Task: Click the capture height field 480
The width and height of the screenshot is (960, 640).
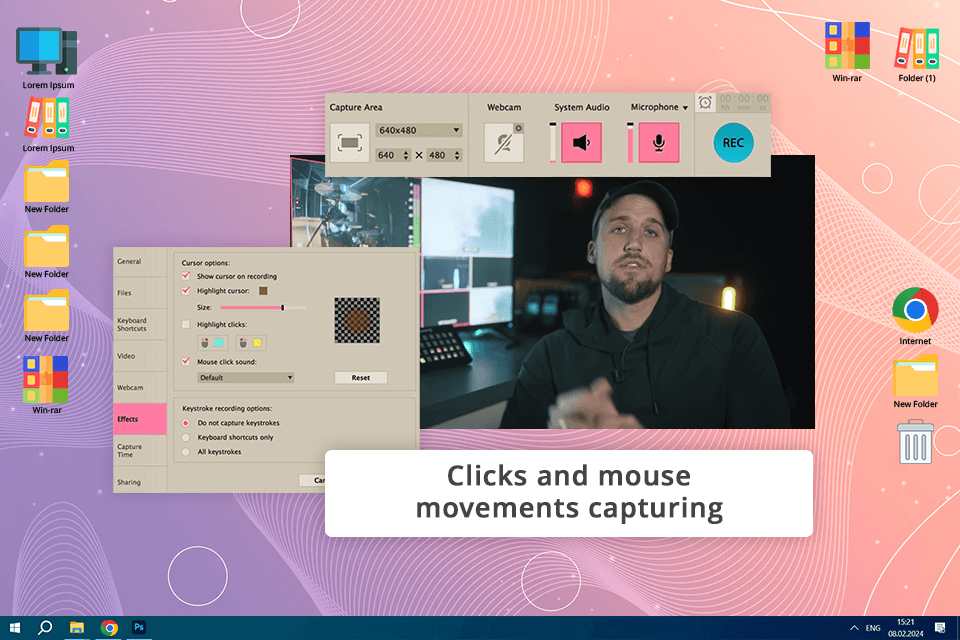Action: click(x=440, y=156)
